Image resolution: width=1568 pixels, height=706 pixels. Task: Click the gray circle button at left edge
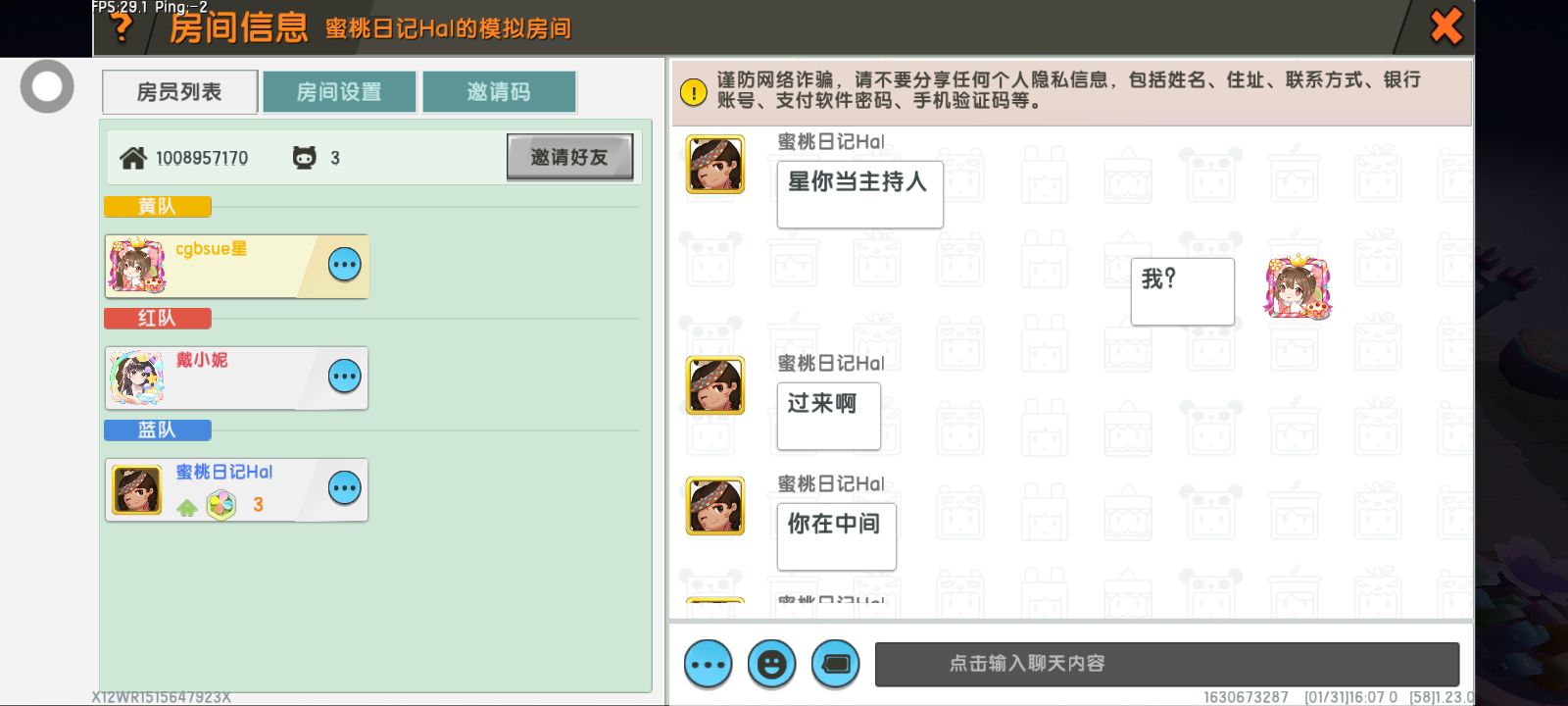[47, 86]
